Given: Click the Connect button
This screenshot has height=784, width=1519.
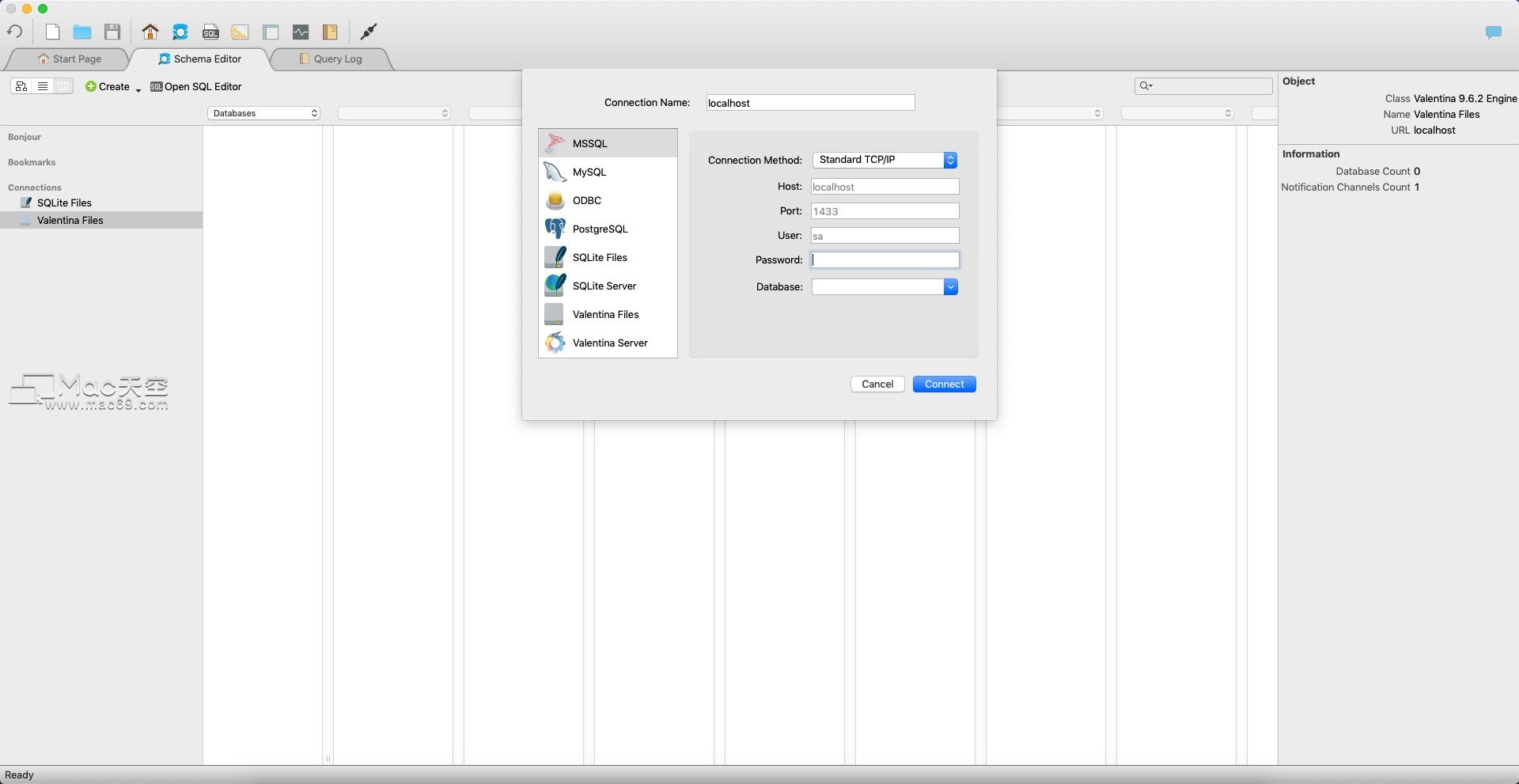Looking at the screenshot, I should point(944,384).
